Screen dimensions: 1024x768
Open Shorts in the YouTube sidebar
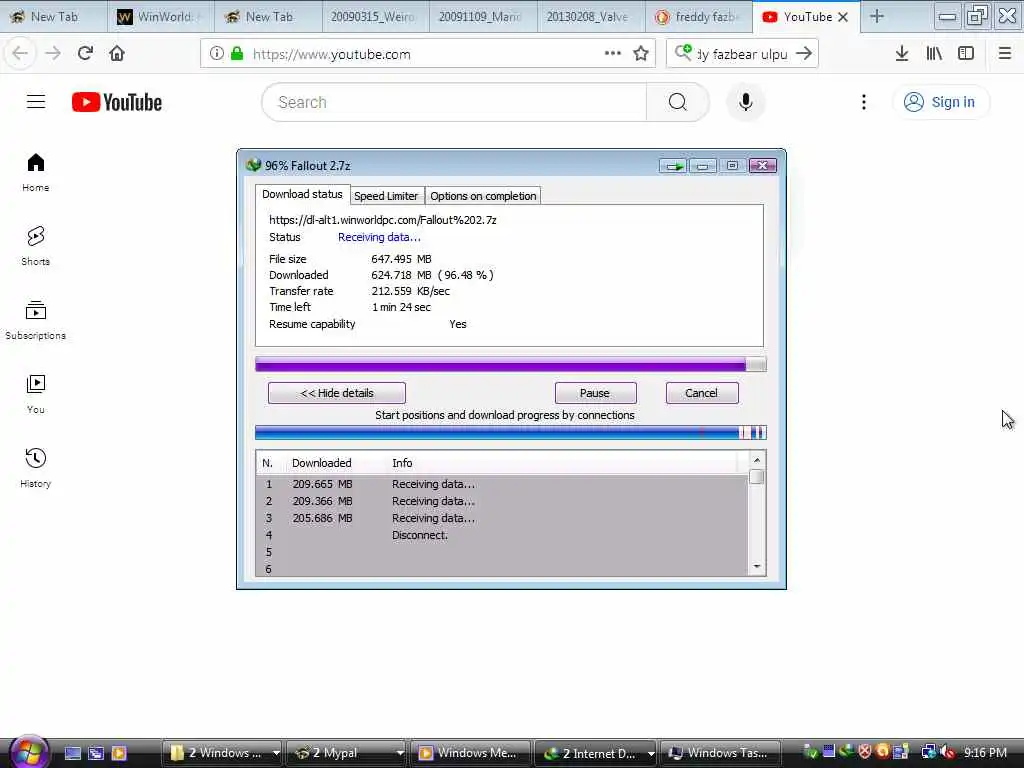coord(36,246)
